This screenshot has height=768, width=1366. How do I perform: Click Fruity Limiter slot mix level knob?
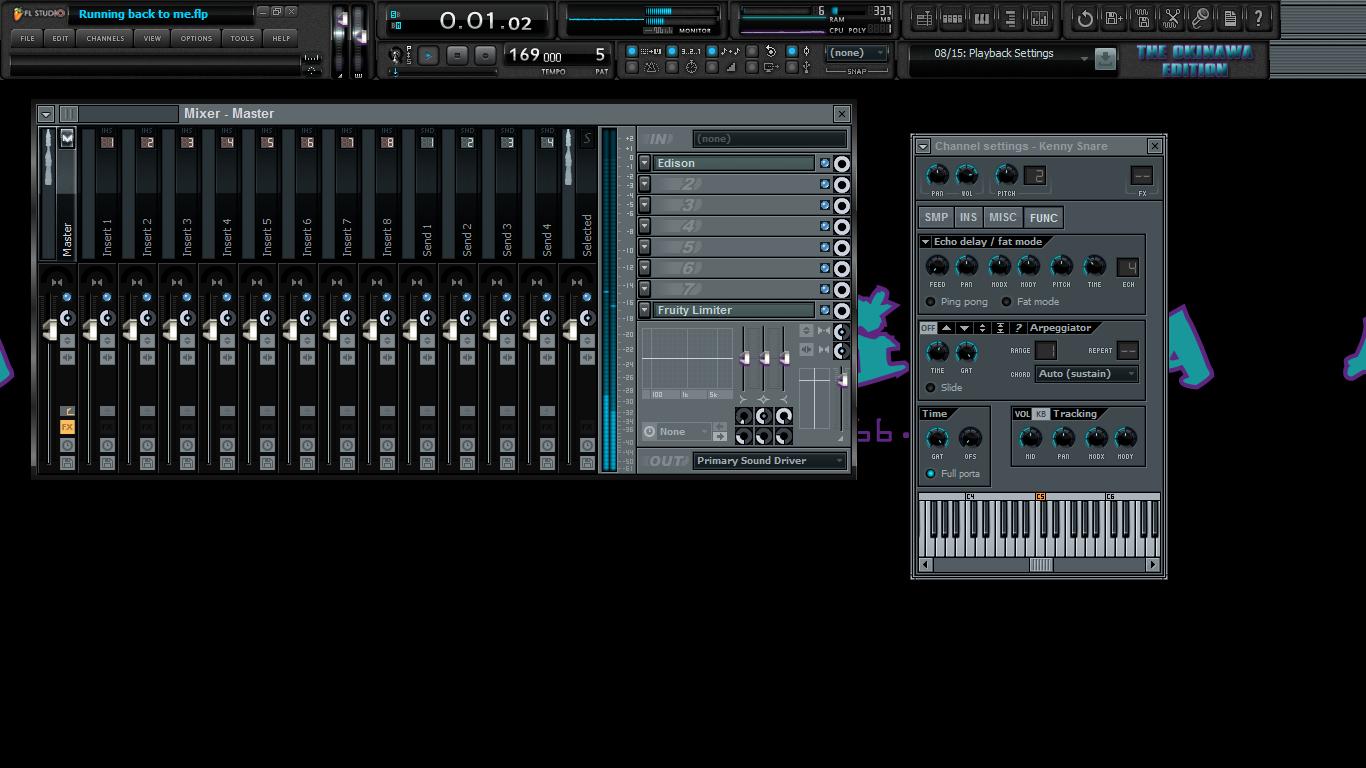pos(842,311)
